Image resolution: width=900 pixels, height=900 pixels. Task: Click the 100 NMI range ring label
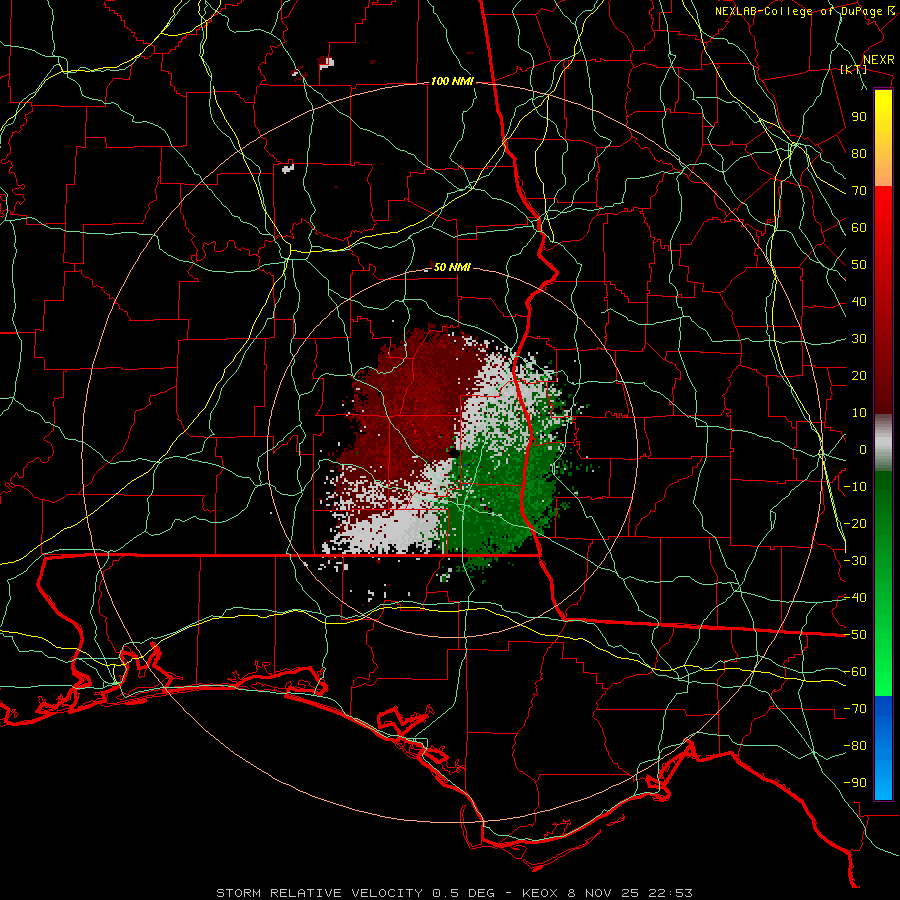[x=452, y=82]
